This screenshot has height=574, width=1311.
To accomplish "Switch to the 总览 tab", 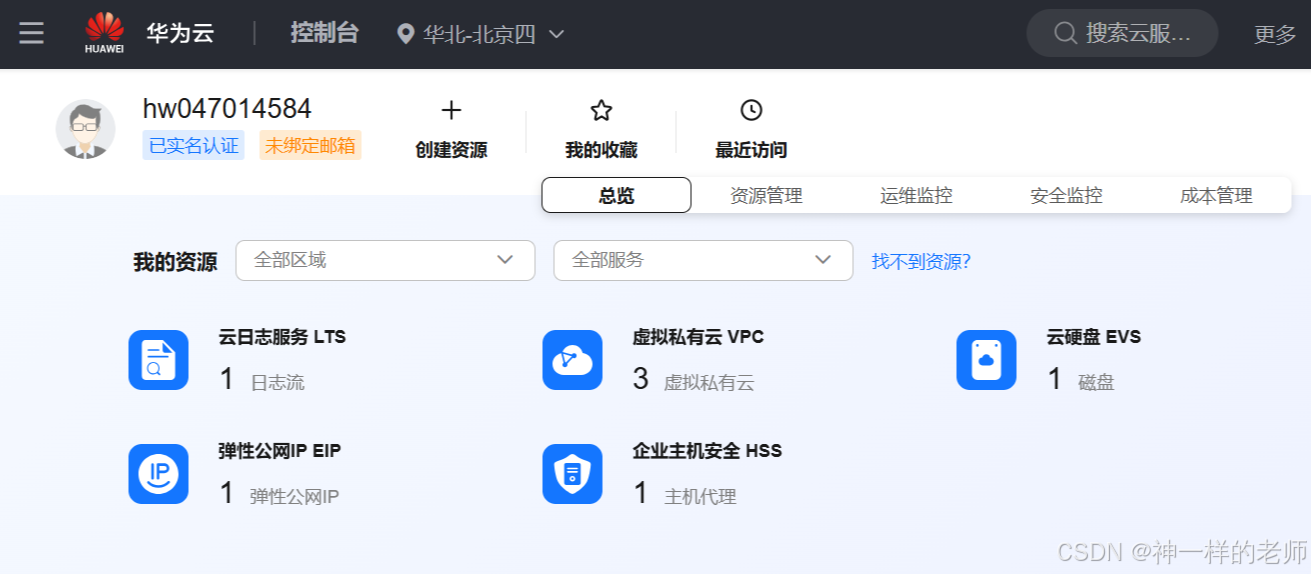I will point(616,195).
